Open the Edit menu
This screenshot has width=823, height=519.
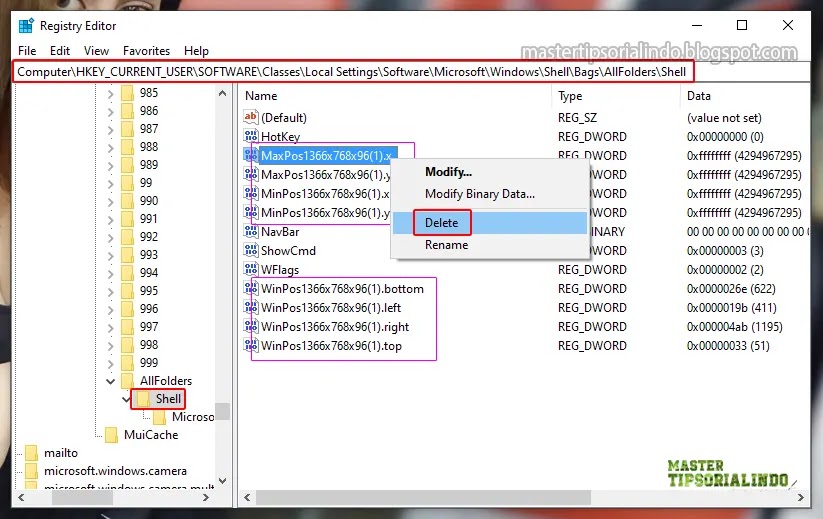[x=60, y=51]
